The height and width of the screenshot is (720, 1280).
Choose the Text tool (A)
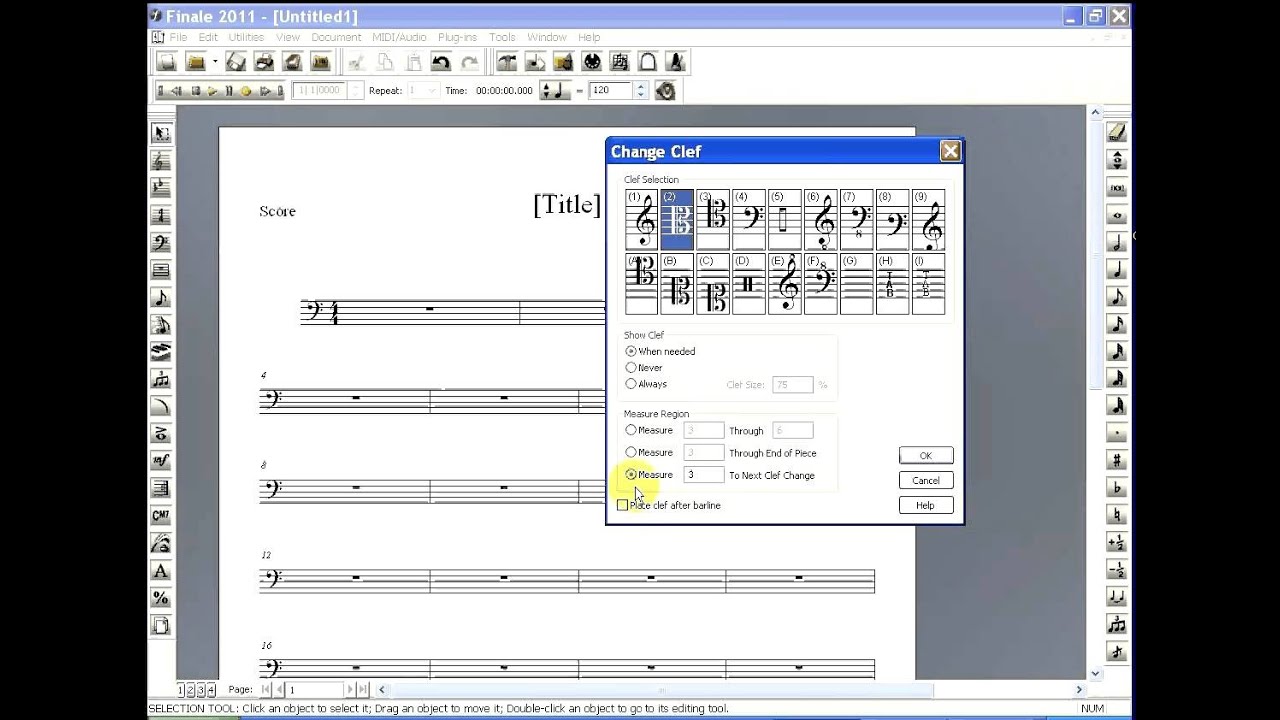pyautogui.click(x=160, y=571)
